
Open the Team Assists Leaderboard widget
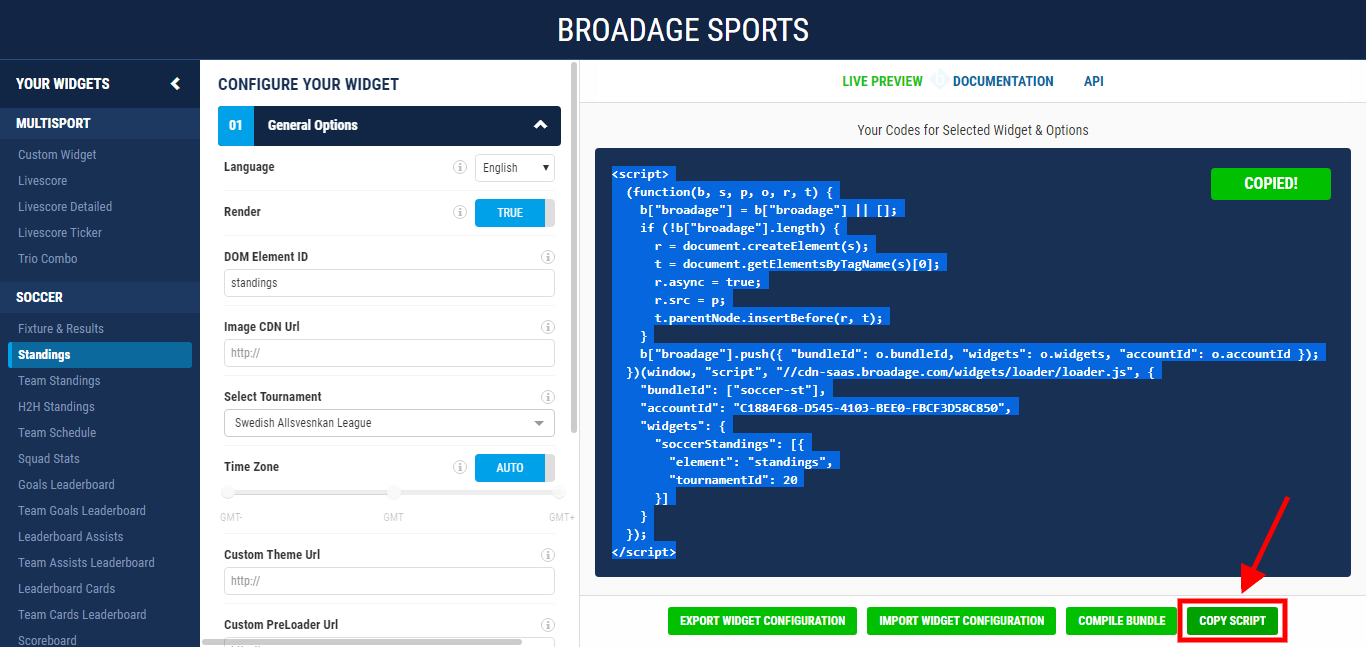(86, 563)
